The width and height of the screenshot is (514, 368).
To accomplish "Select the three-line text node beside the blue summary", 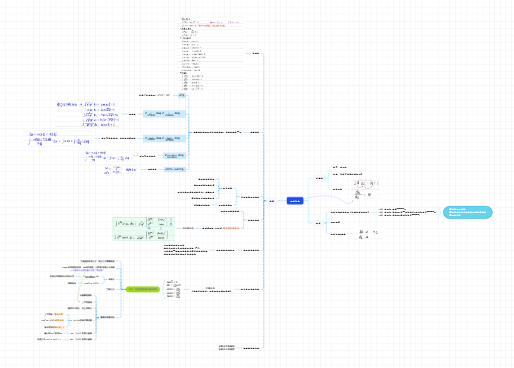I will tap(407, 212).
